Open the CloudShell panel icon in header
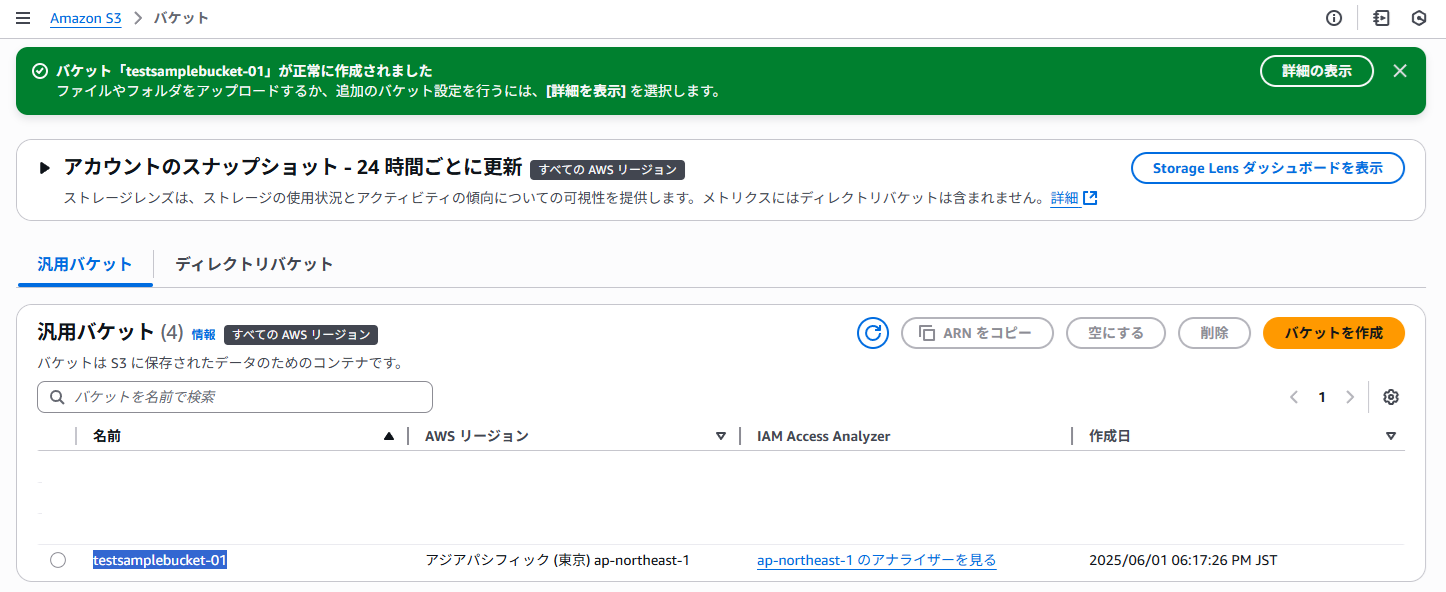The height and width of the screenshot is (592, 1446). click(x=1381, y=18)
